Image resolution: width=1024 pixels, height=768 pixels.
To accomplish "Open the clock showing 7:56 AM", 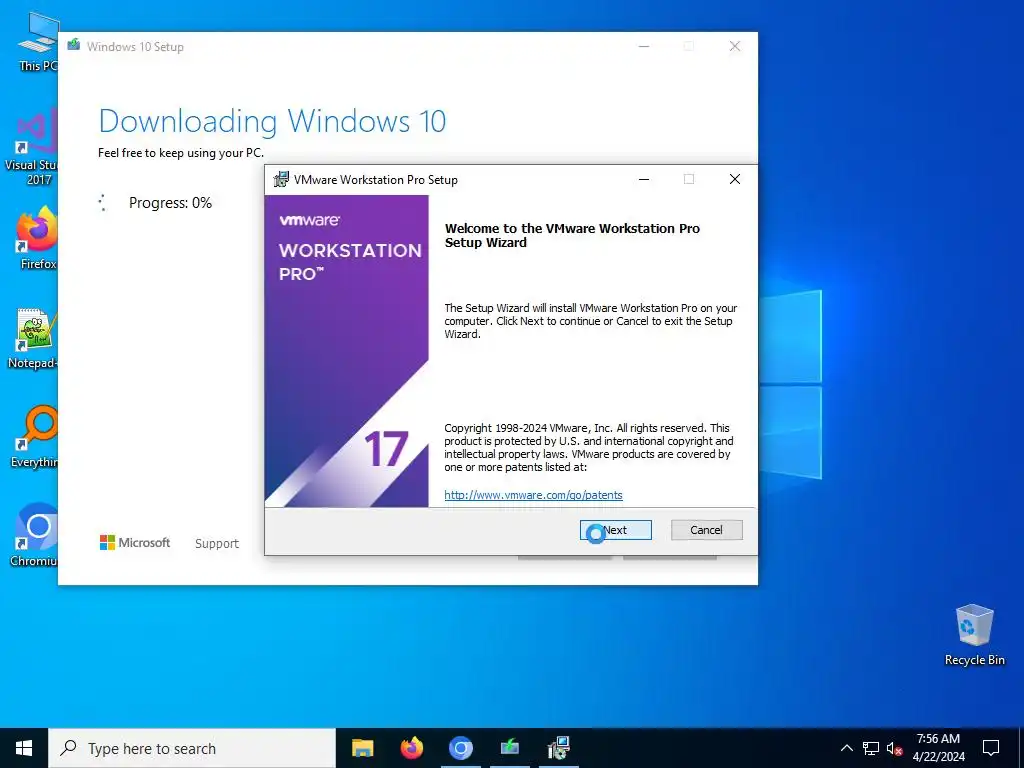I will click(x=938, y=748).
